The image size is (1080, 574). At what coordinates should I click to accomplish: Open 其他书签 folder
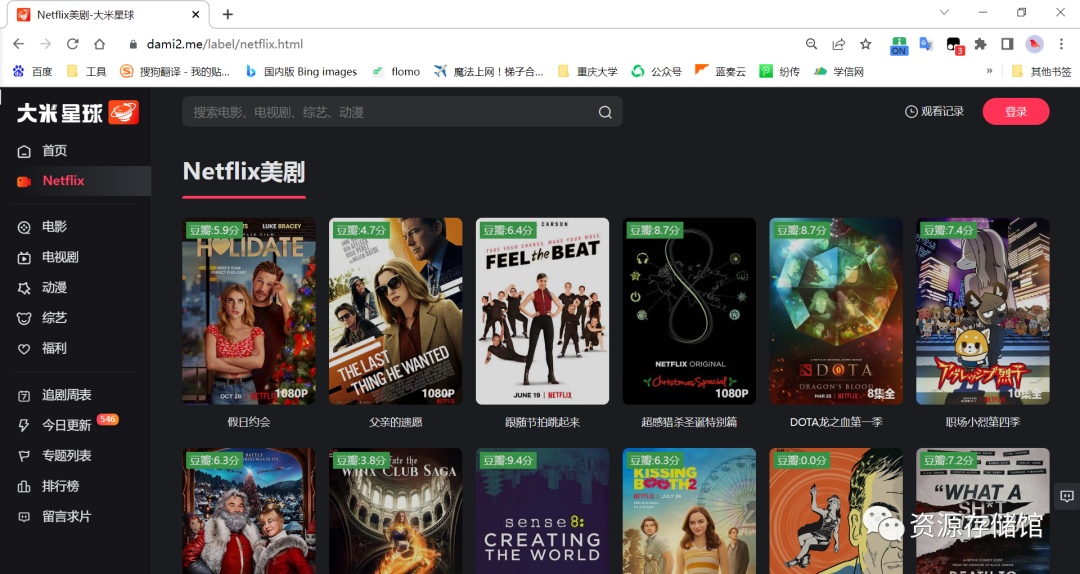pyautogui.click(x=1041, y=71)
